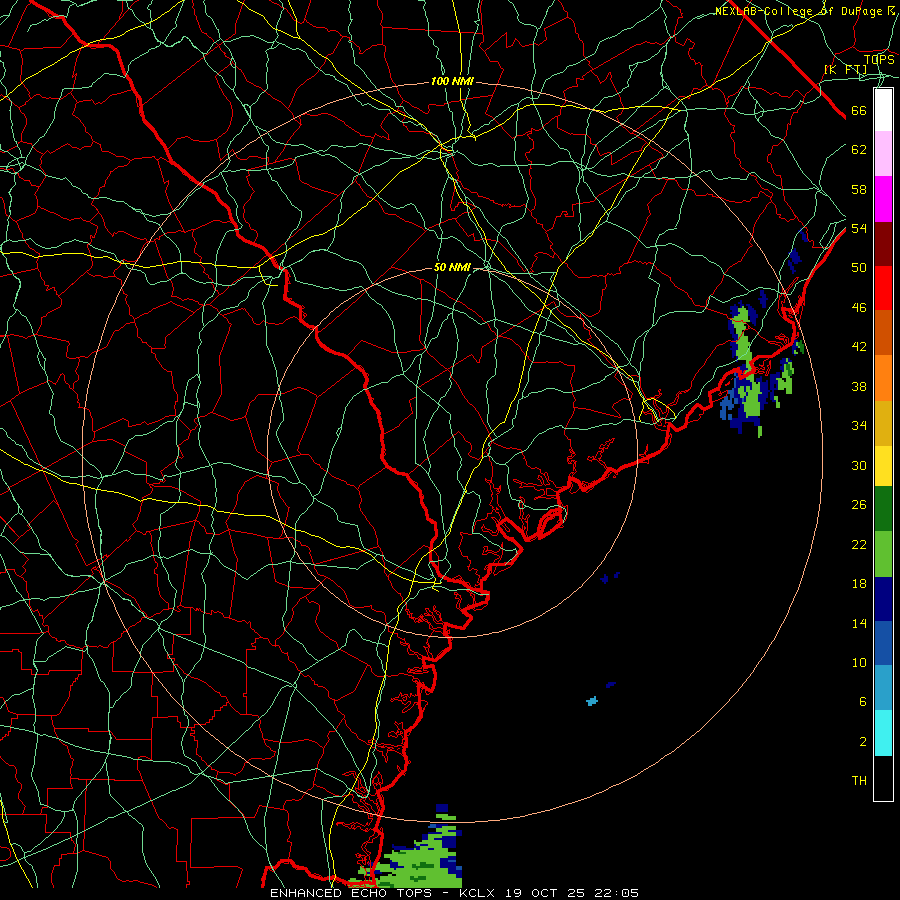
Task: Select the magenta legend color block
Action: (x=883, y=199)
